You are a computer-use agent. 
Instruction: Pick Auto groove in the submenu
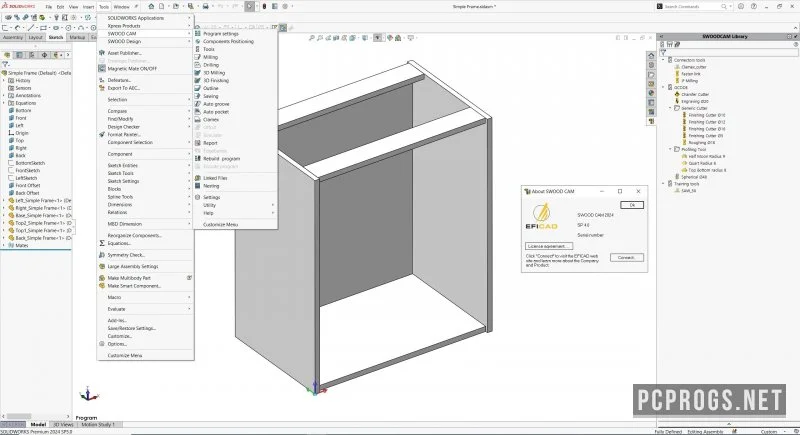[216, 104]
